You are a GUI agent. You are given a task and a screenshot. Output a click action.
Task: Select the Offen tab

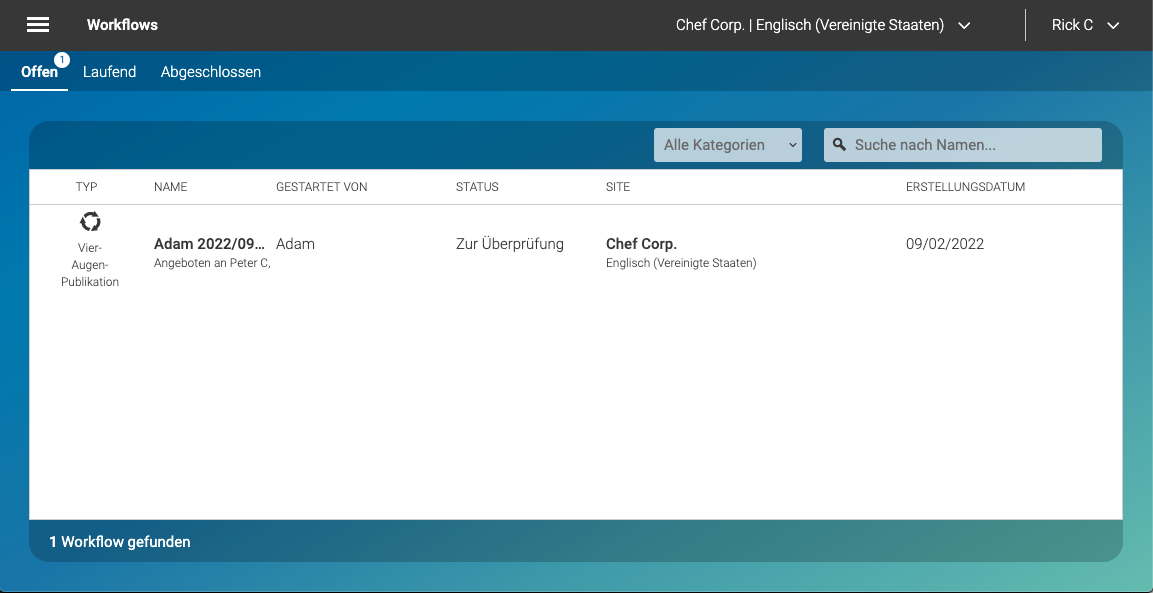(x=39, y=71)
